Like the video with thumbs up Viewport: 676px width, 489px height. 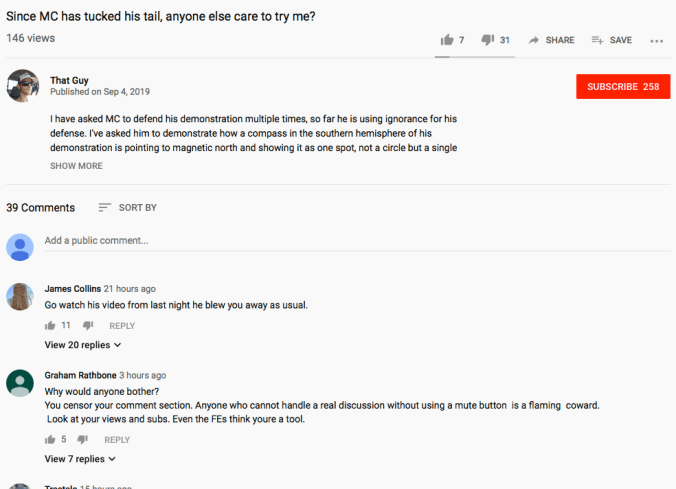(447, 40)
